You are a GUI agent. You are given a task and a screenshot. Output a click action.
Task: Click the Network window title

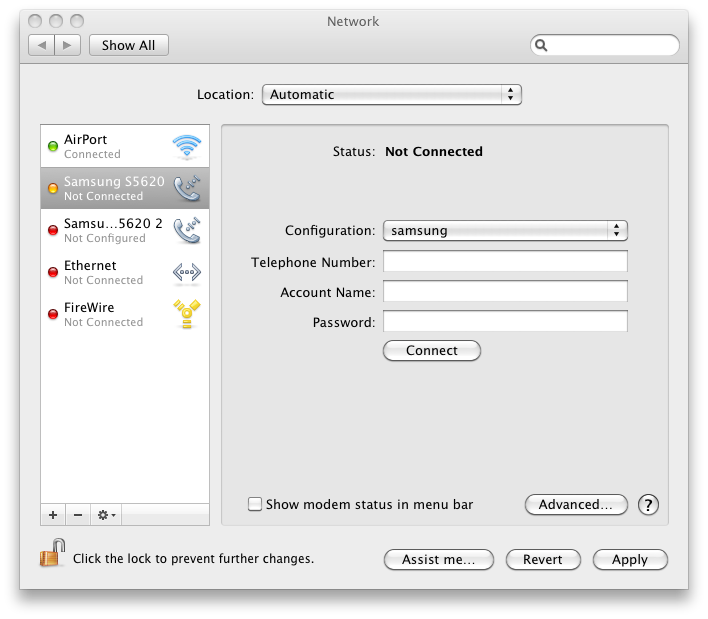point(353,21)
